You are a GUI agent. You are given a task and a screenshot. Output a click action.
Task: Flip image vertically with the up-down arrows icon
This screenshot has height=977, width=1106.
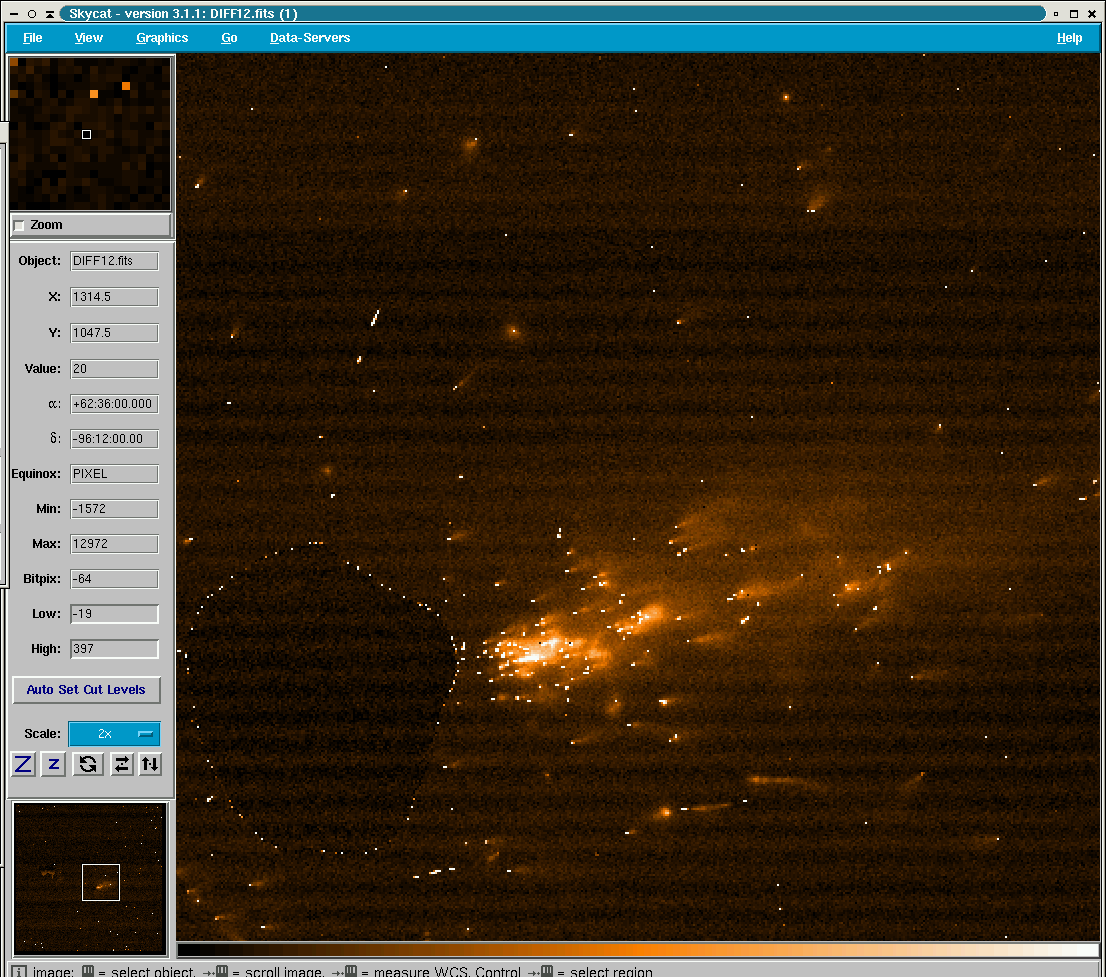tap(150, 764)
